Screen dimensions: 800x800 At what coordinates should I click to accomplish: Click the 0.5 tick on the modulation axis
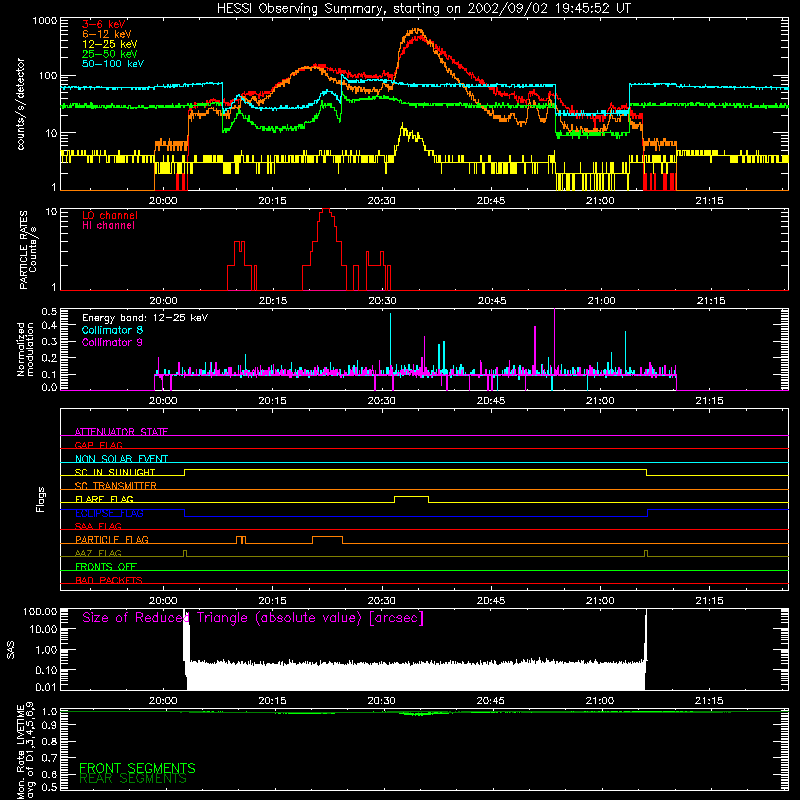coord(49,311)
